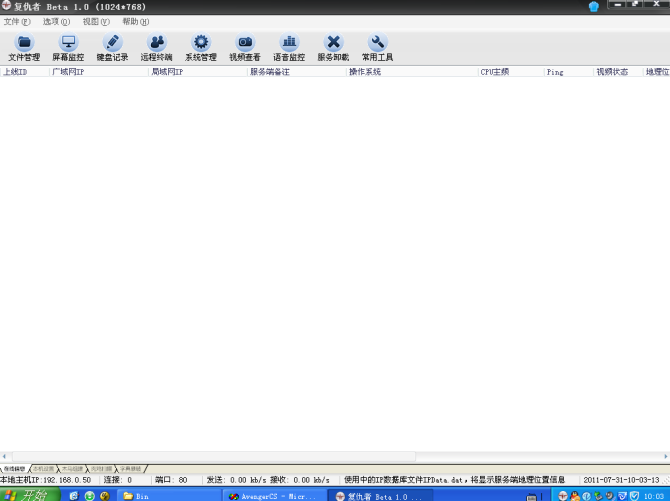Sort by 上线ID column header
Screen dimensions: 670x501
[x=25, y=72]
